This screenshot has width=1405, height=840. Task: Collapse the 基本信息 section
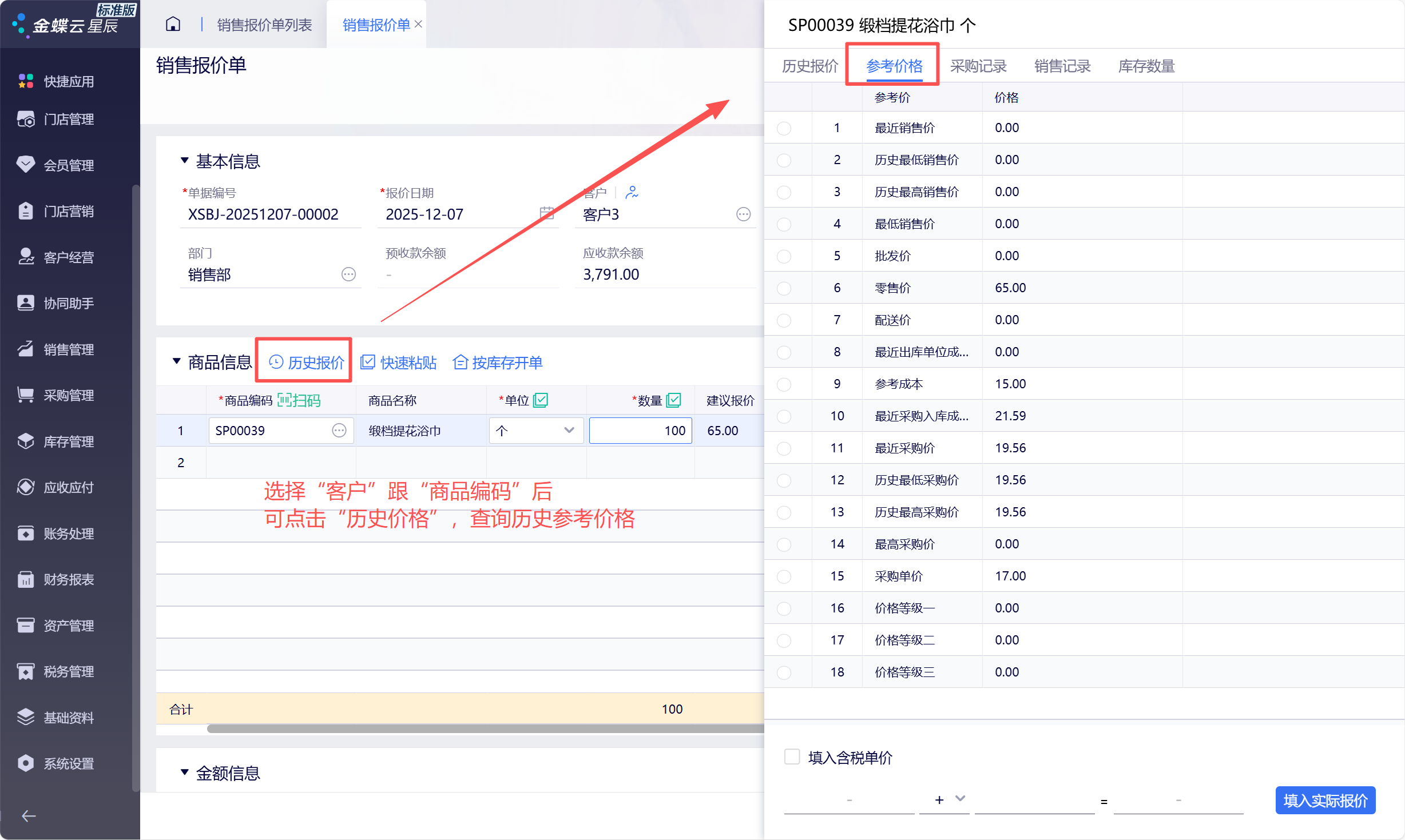(184, 161)
